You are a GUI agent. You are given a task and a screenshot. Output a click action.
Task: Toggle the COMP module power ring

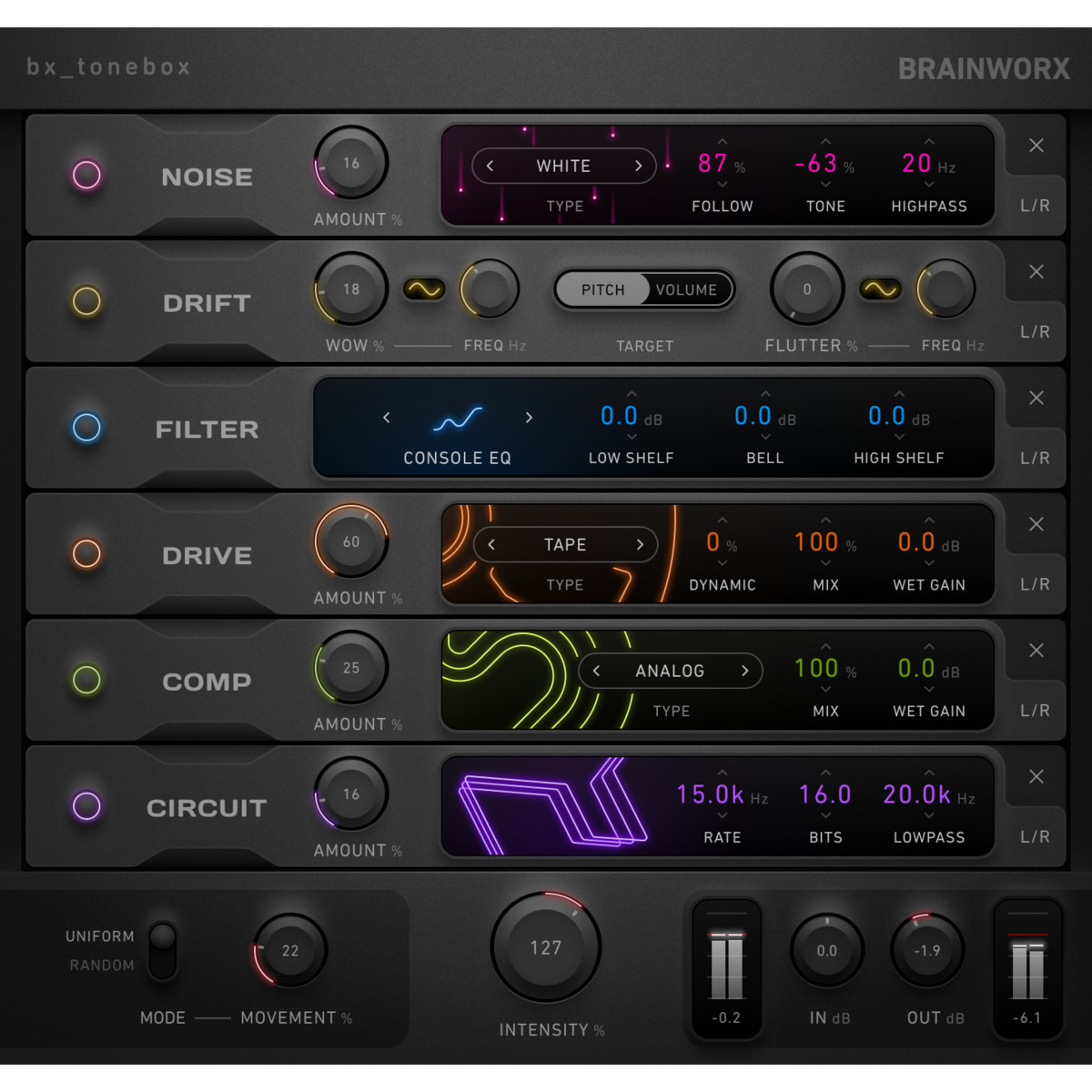tap(86, 680)
